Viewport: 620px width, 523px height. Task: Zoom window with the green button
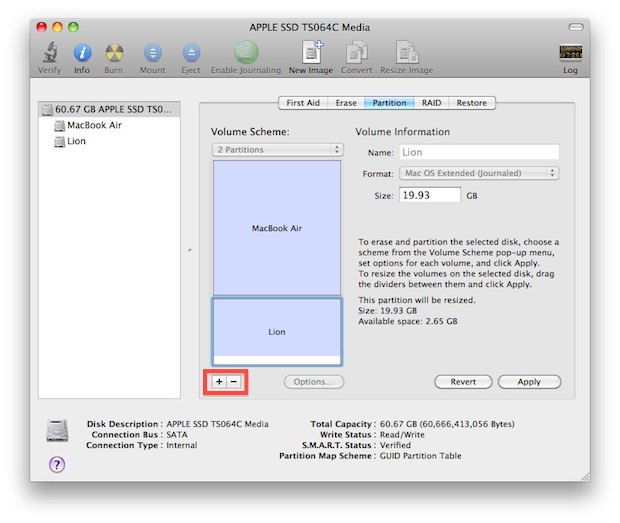[74, 27]
